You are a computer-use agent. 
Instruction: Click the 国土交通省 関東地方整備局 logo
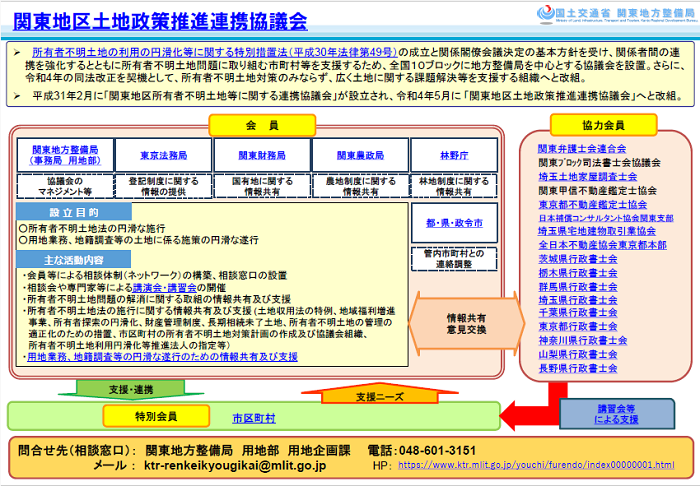coord(617,14)
